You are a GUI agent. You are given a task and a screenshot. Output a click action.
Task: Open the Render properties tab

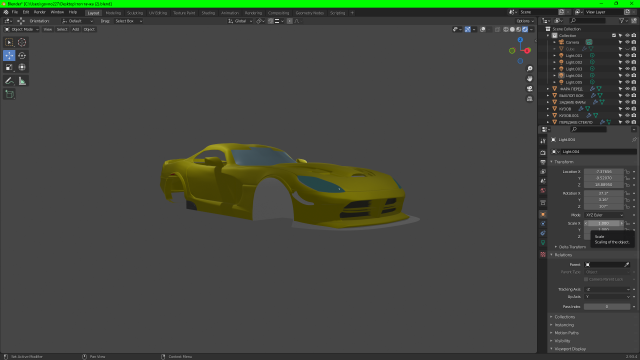543,152
